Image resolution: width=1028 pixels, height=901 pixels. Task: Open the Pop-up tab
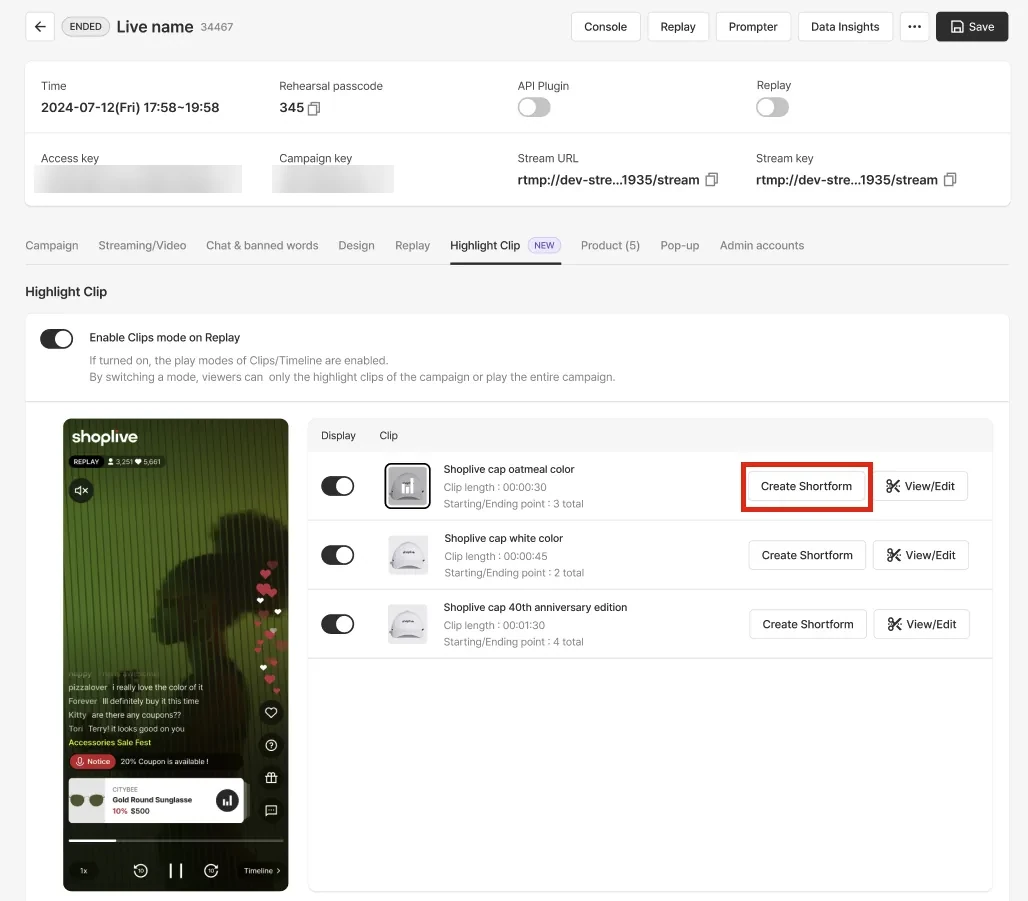[x=680, y=245]
